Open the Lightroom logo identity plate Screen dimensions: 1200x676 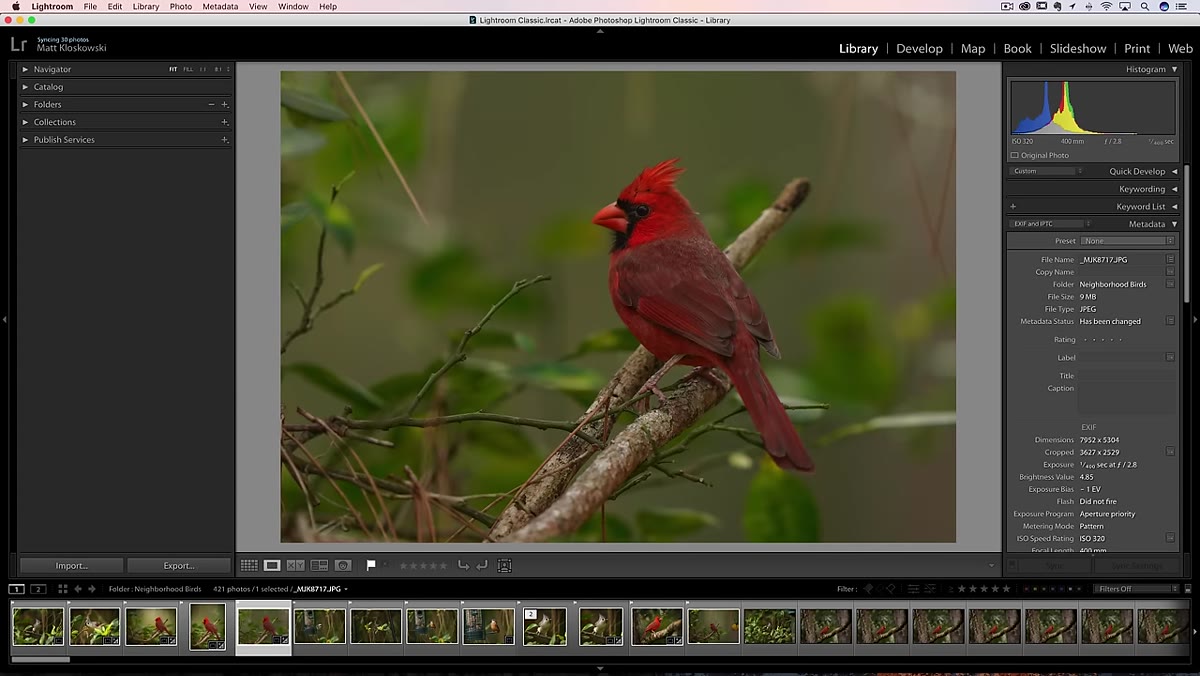tap(18, 44)
